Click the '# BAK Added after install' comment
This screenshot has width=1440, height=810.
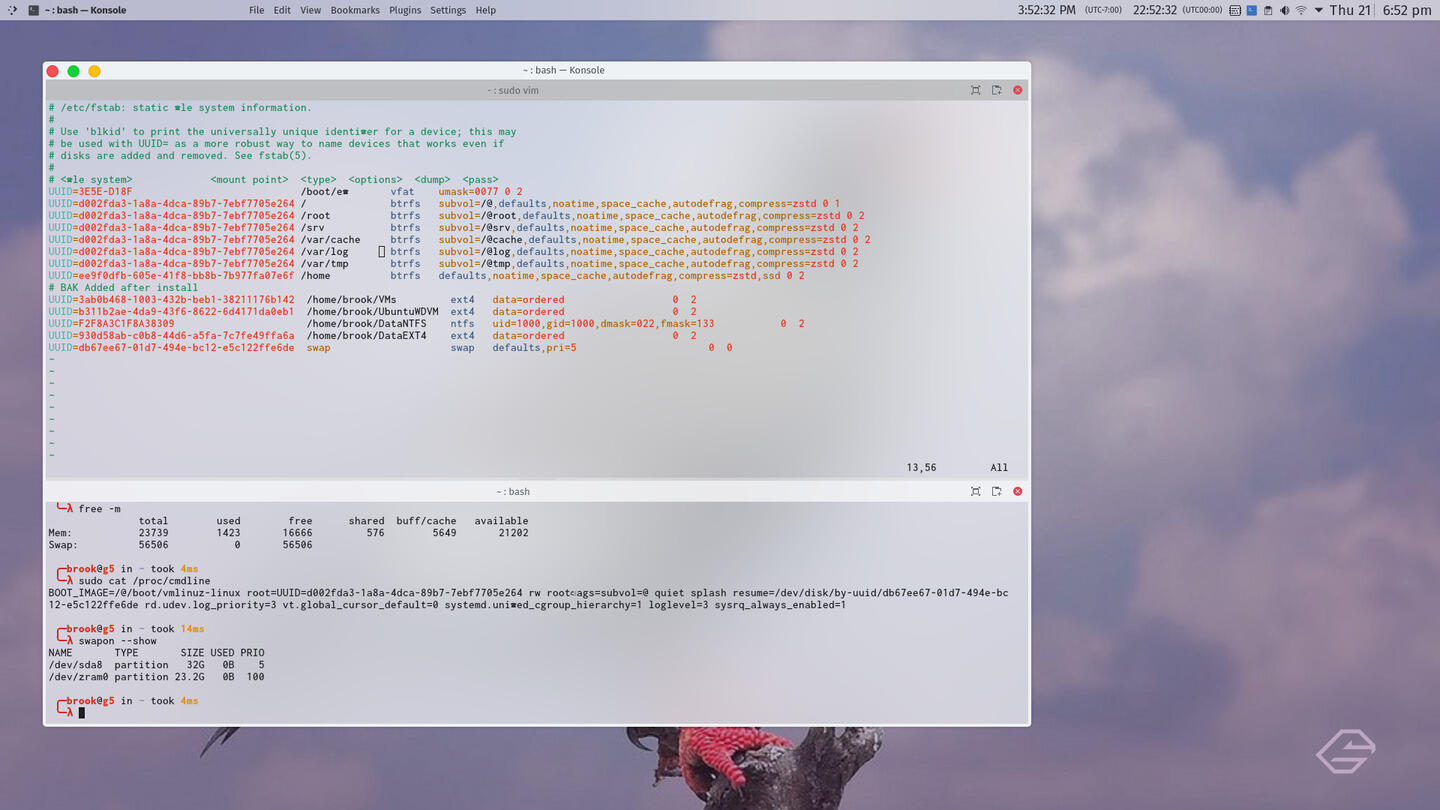point(123,288)
